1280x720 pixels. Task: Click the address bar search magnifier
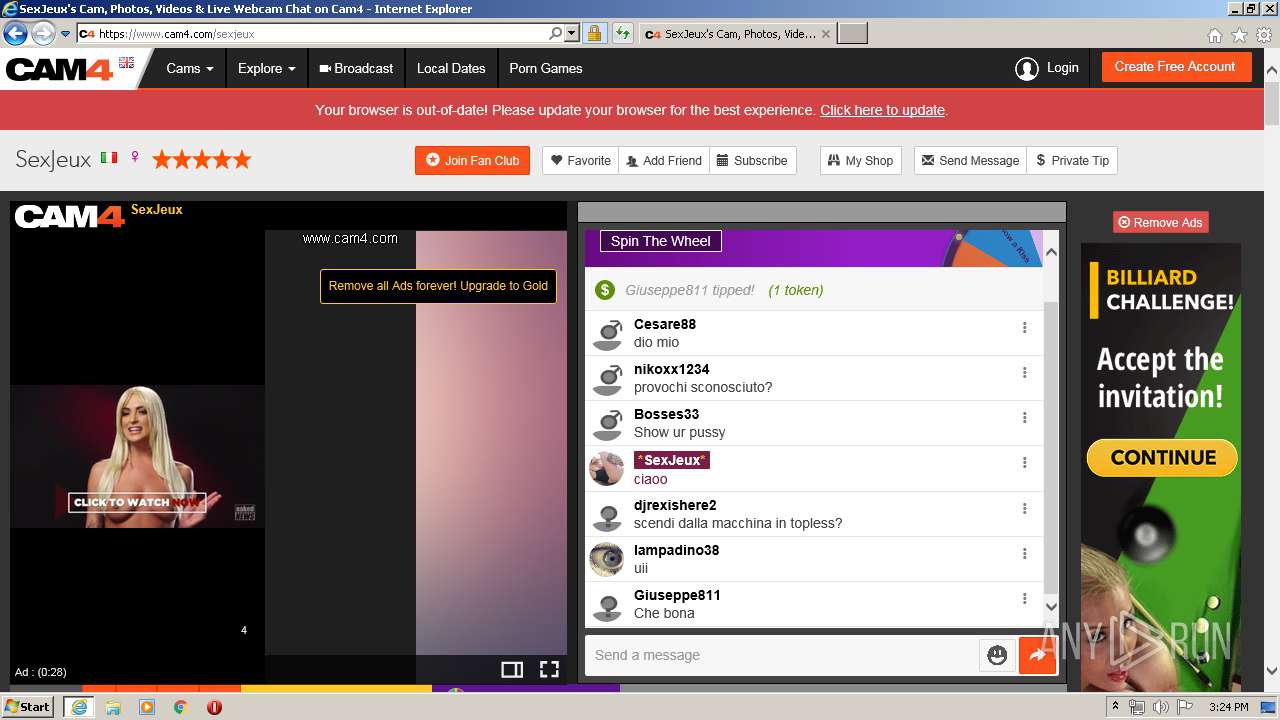click(x=555, y=33)
